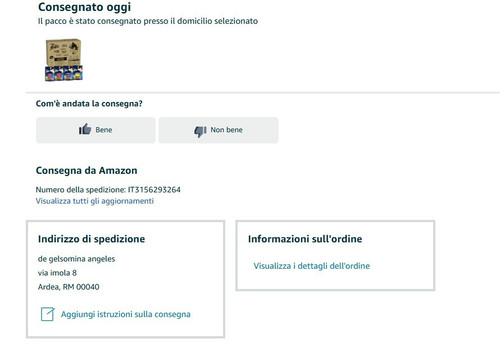Image resolution: width=500 pixels, height=360 pixels.
Task: Rate the delivery as Non bene
Action: tap(218, 130)
